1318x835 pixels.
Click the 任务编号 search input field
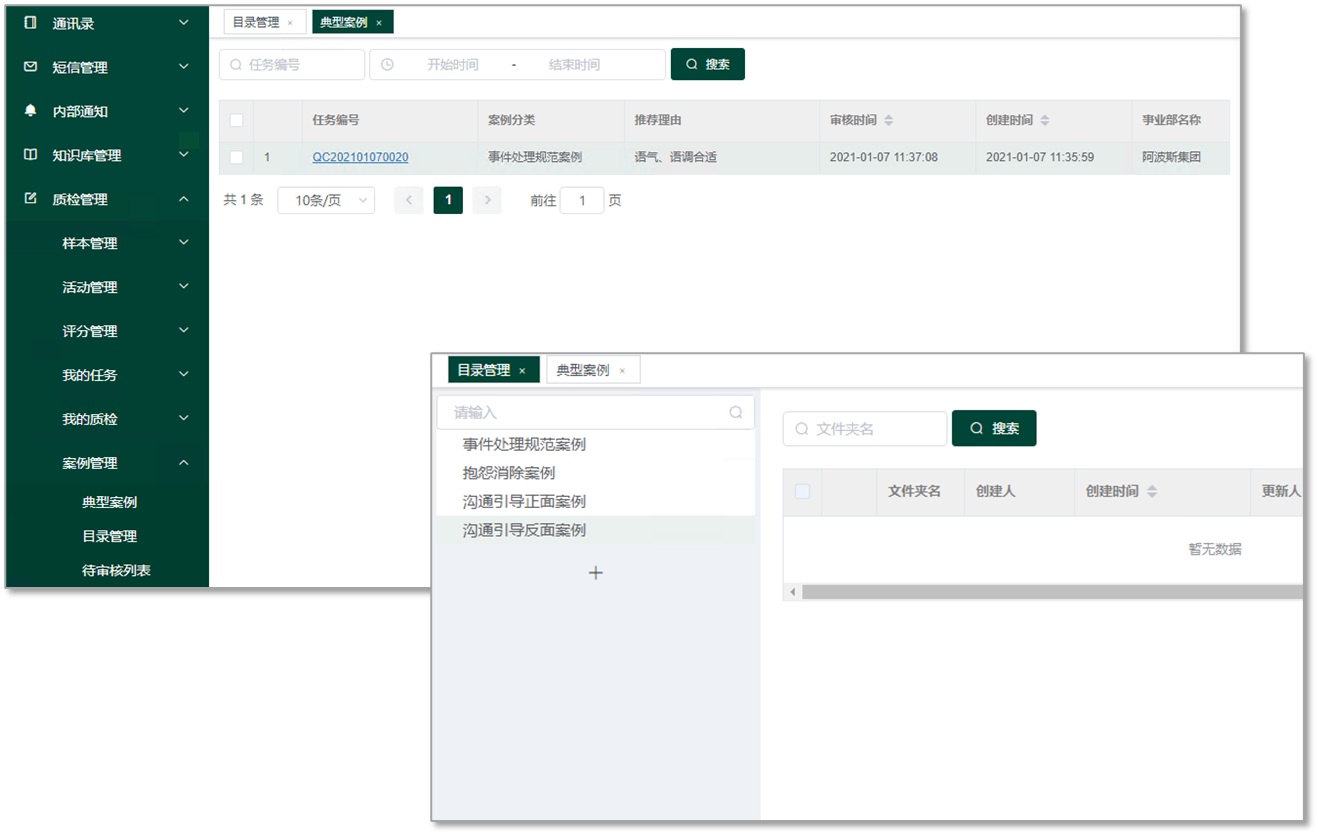[x=300, y=64]
